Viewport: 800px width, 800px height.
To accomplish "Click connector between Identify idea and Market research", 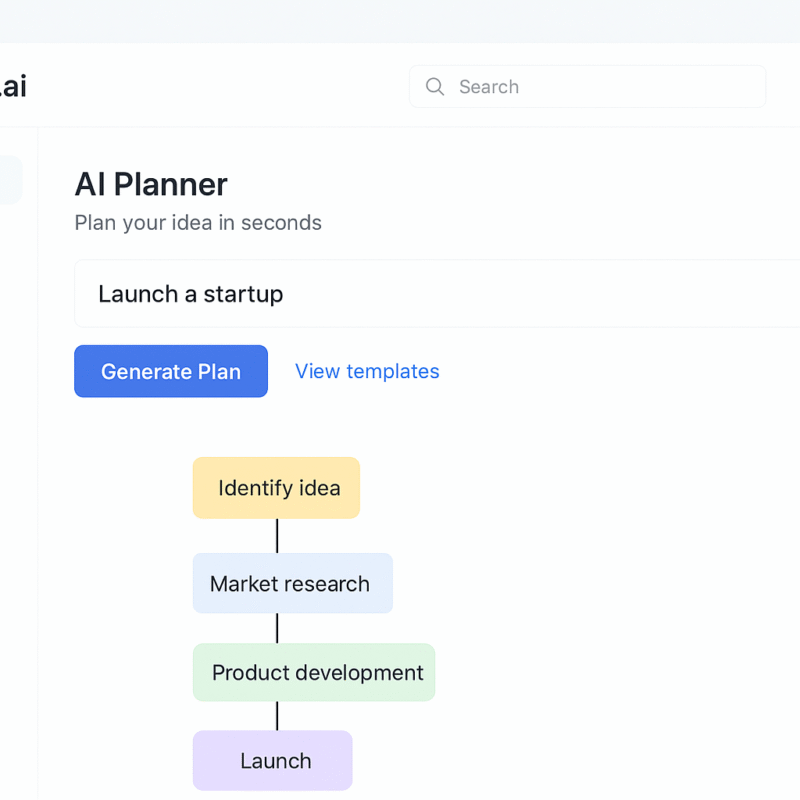I will 277,536.
